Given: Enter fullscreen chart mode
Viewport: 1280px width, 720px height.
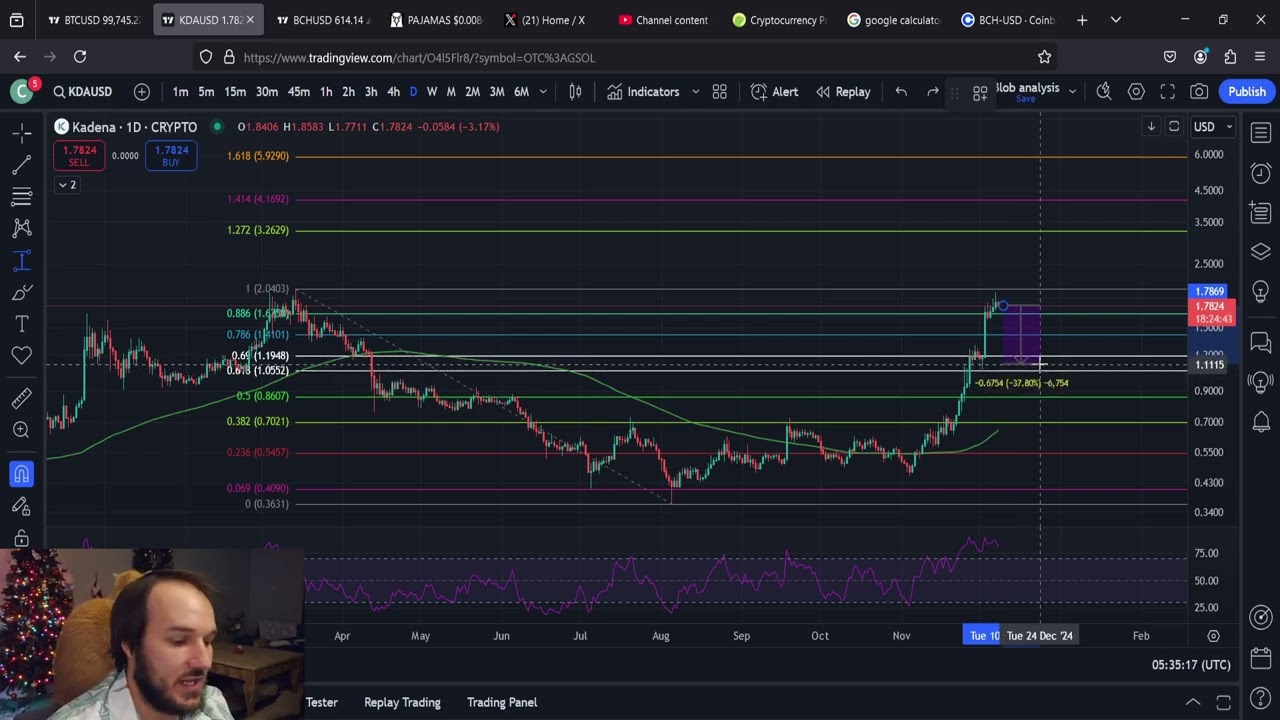Looking at the screenshot, I should pos(1167,92).
